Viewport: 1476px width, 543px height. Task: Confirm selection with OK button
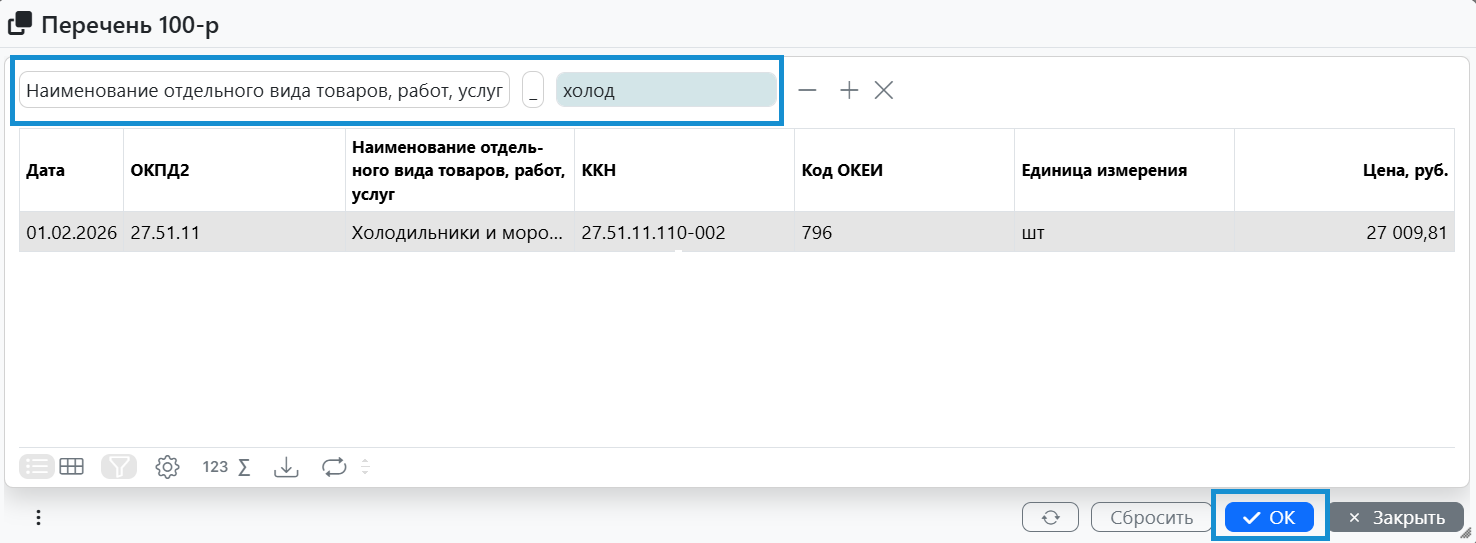pyautogui.click(x=1269, y=517)
